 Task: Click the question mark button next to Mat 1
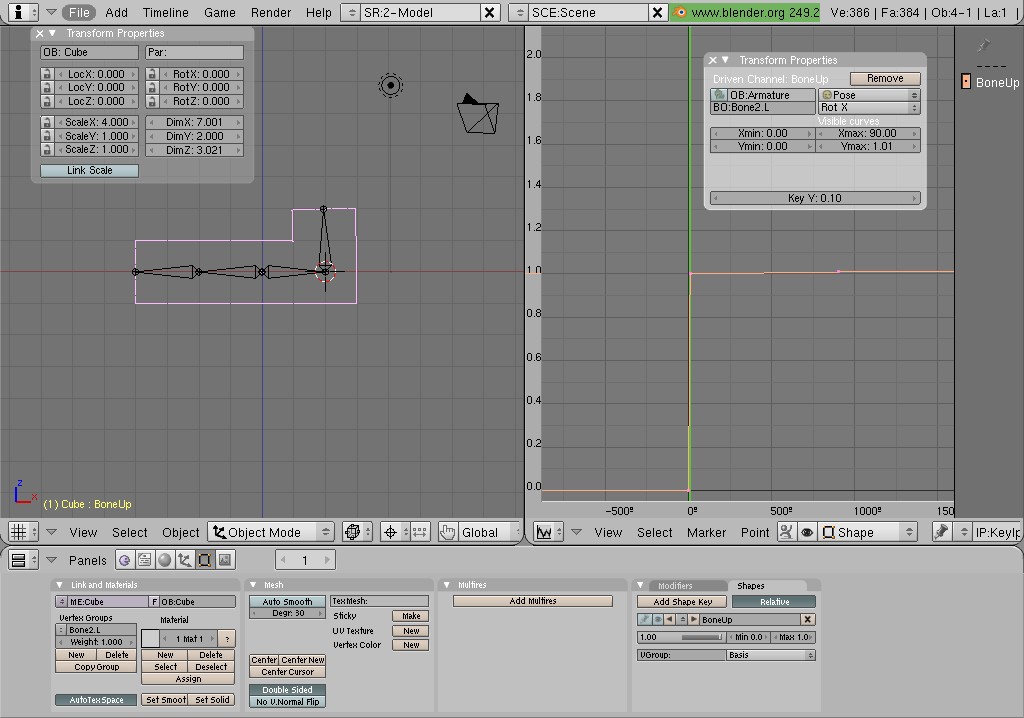[x=227, y=638]
